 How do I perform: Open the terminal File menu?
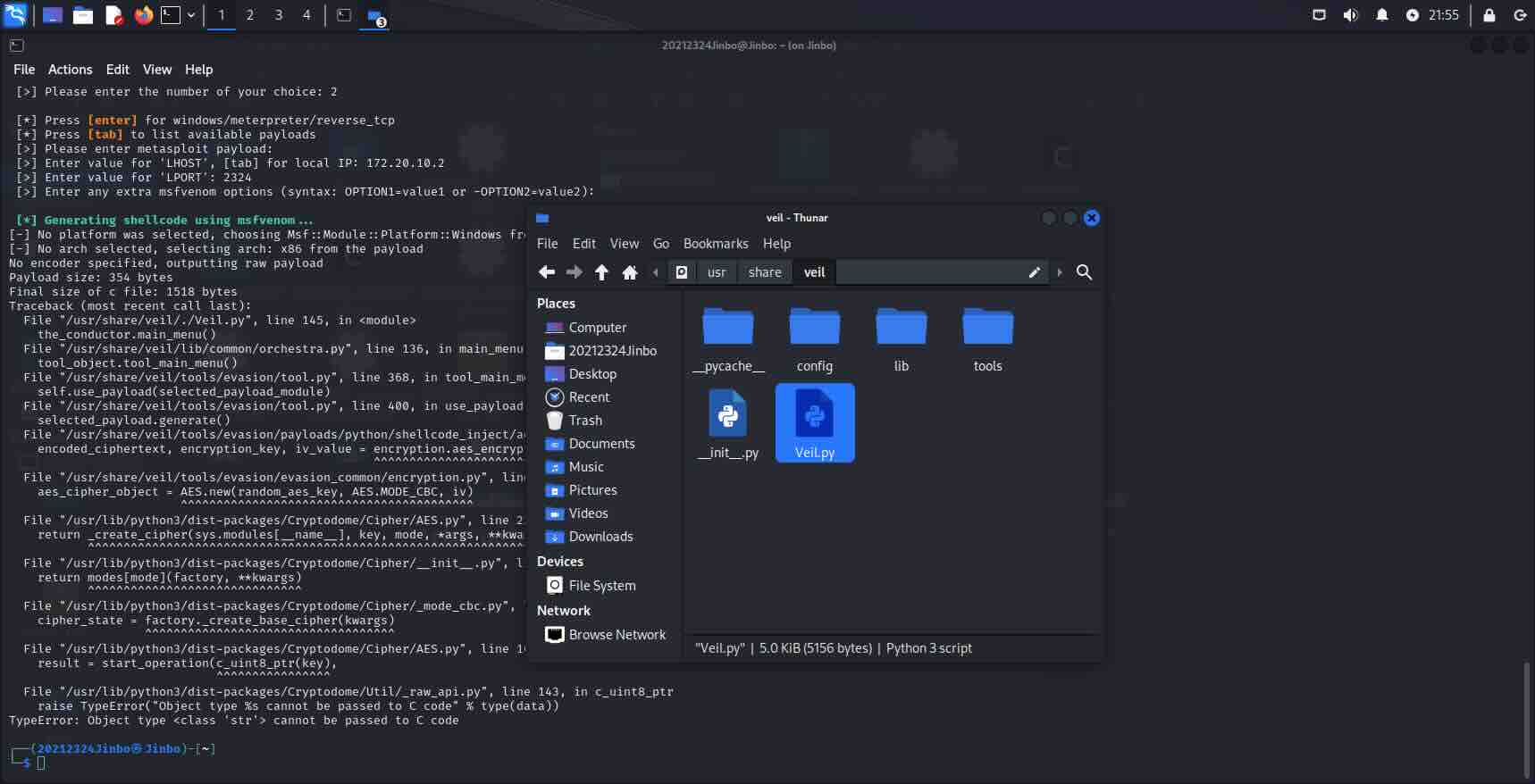[24, 70]
